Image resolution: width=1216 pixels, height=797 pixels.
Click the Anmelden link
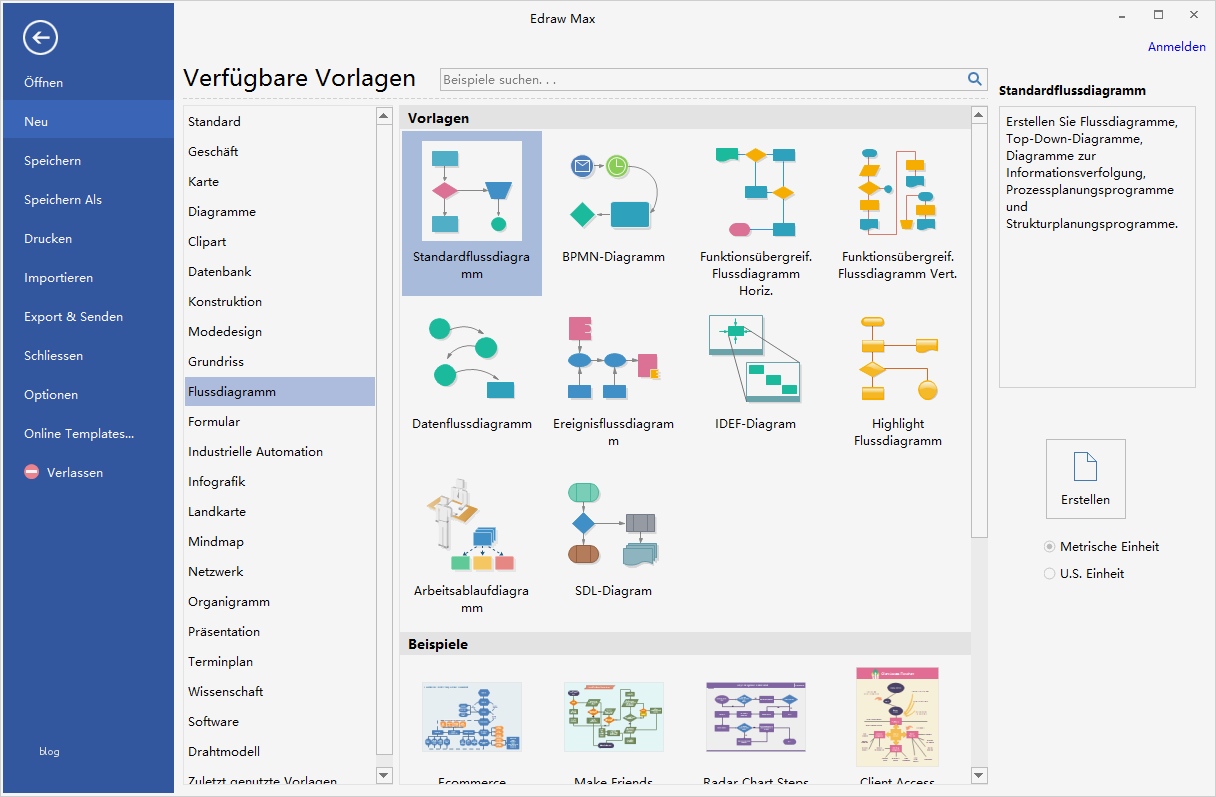click(x=1176, y=46)
